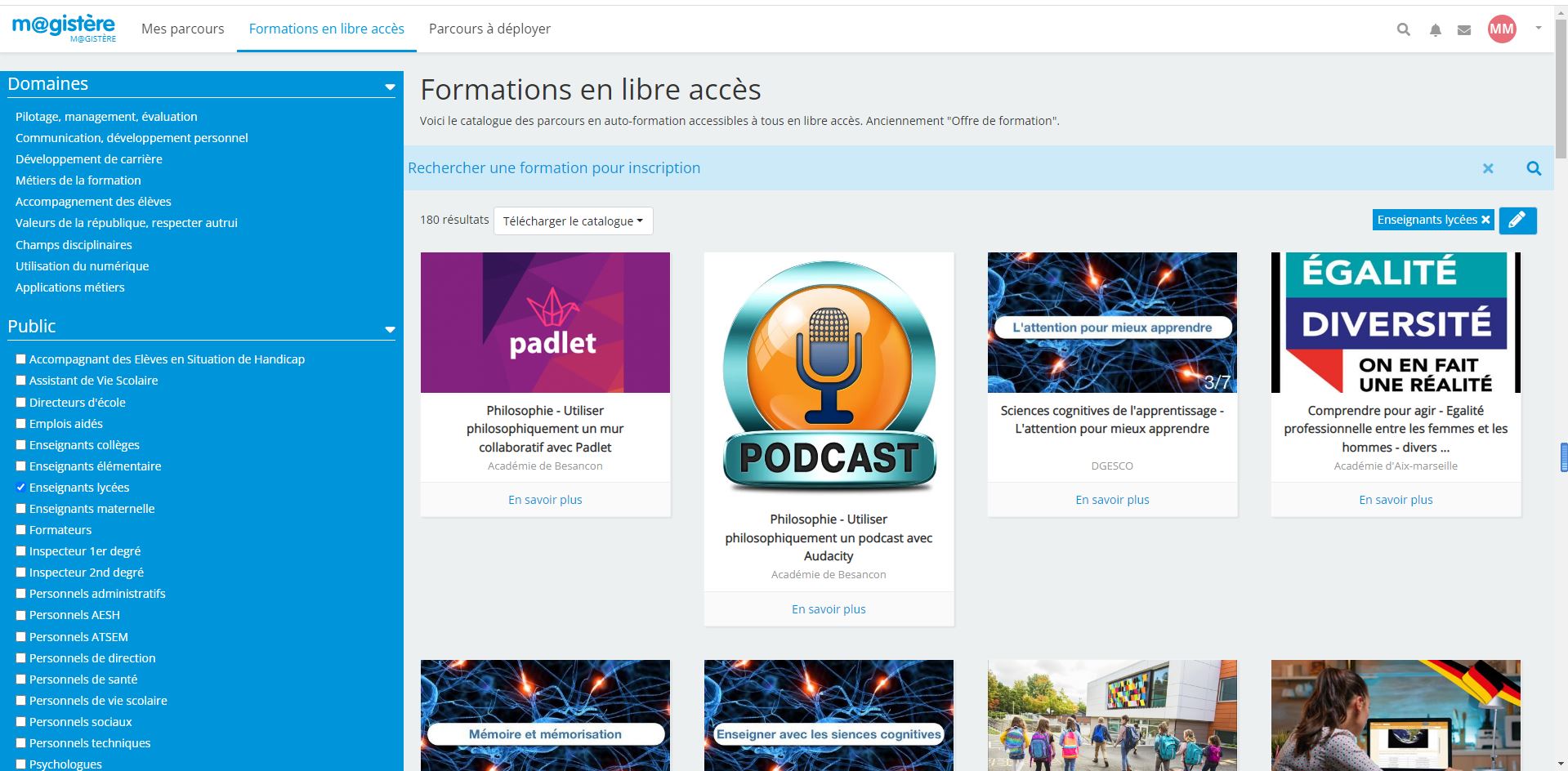
Task: Tick Personnels de santé
Action: click(21, 680)
